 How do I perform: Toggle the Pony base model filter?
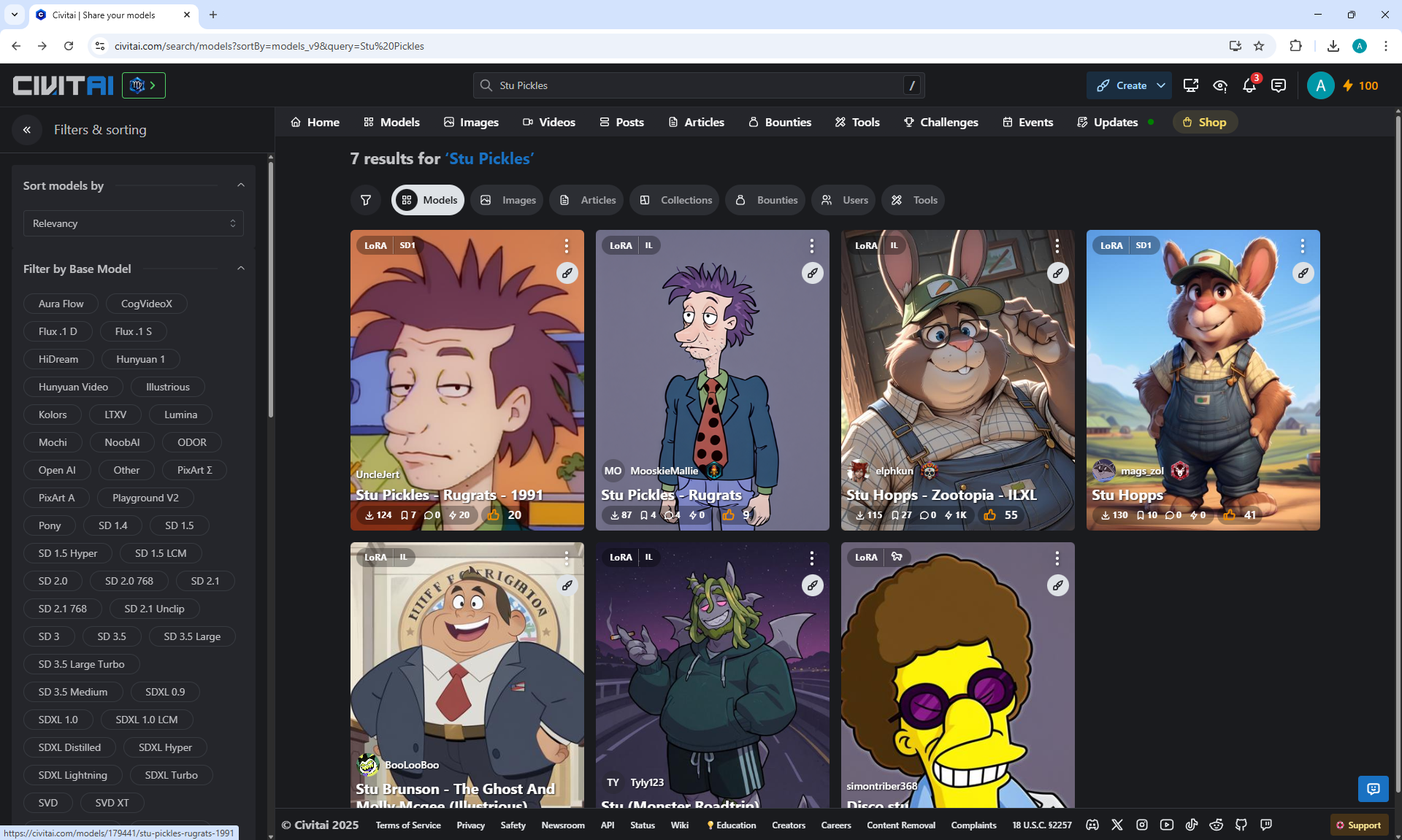click(x=50, y=525)
